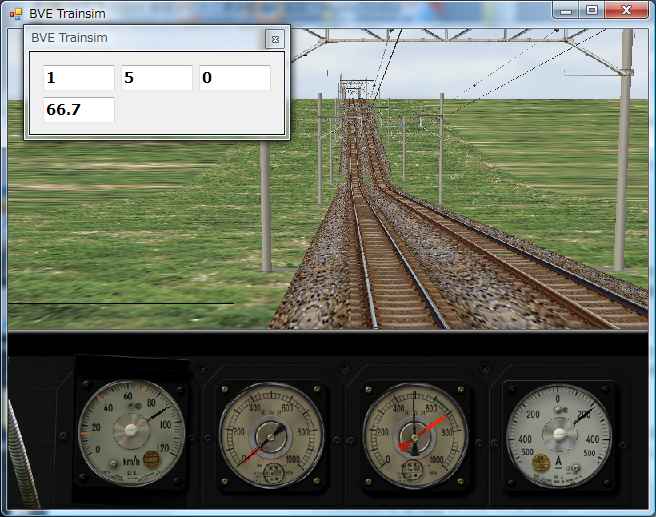Image resolution: width=656 pixels, height=517 pixels.
Task: Click the main window title 'BVE Trainsim'
Action: 67,14
